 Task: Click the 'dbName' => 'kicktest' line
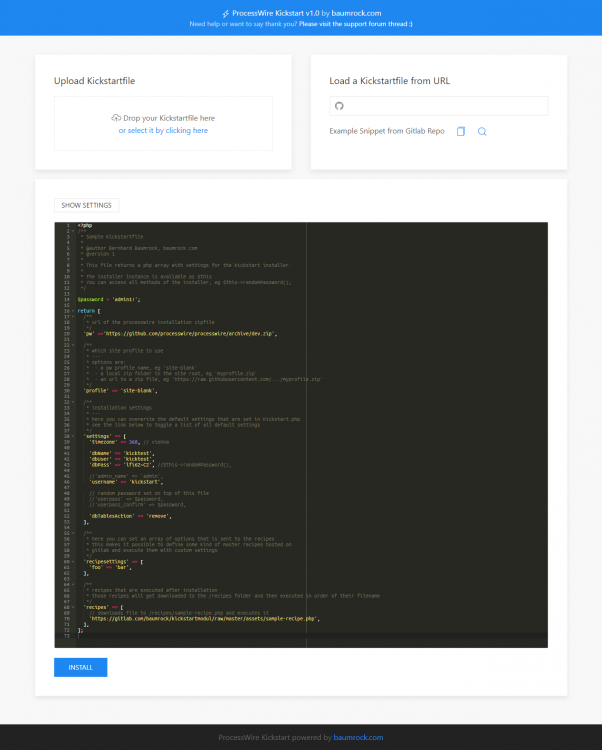tap(122, 453)
